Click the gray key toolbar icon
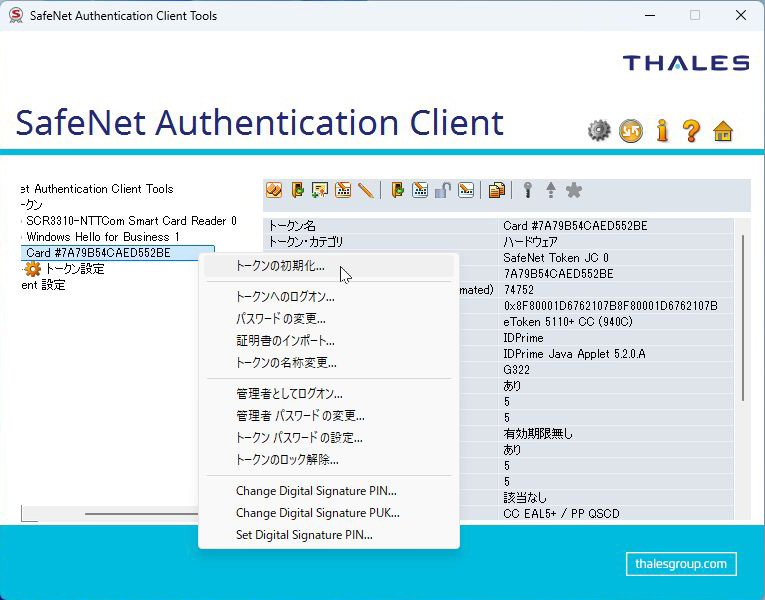 [x=527, y=190]
